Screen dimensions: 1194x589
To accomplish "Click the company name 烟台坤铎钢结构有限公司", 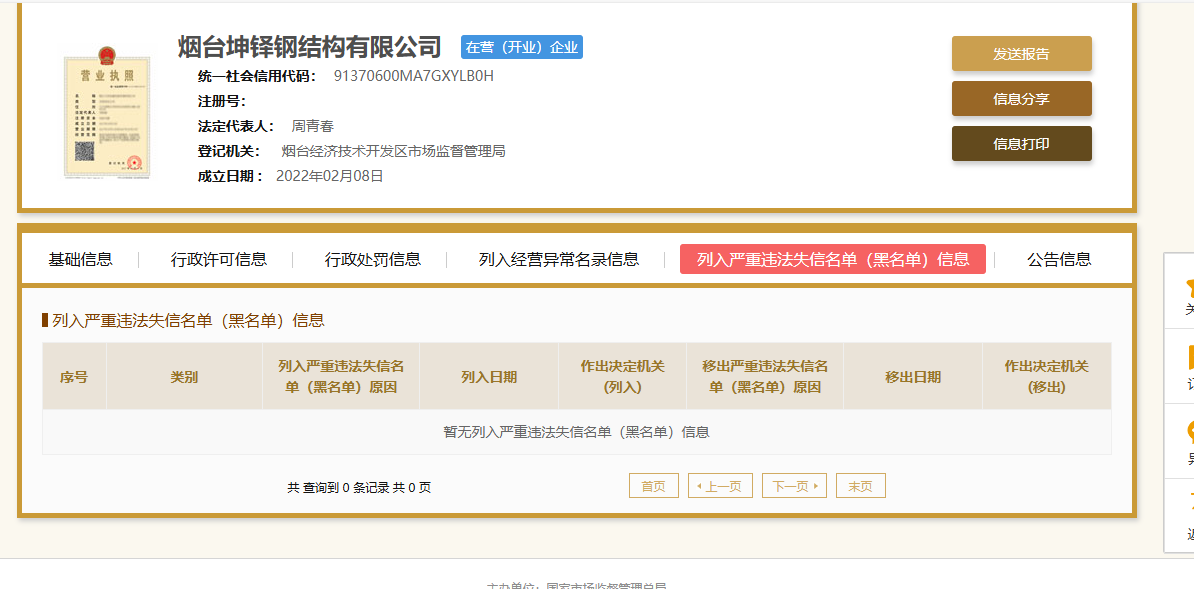I will [x=309, y=46].
